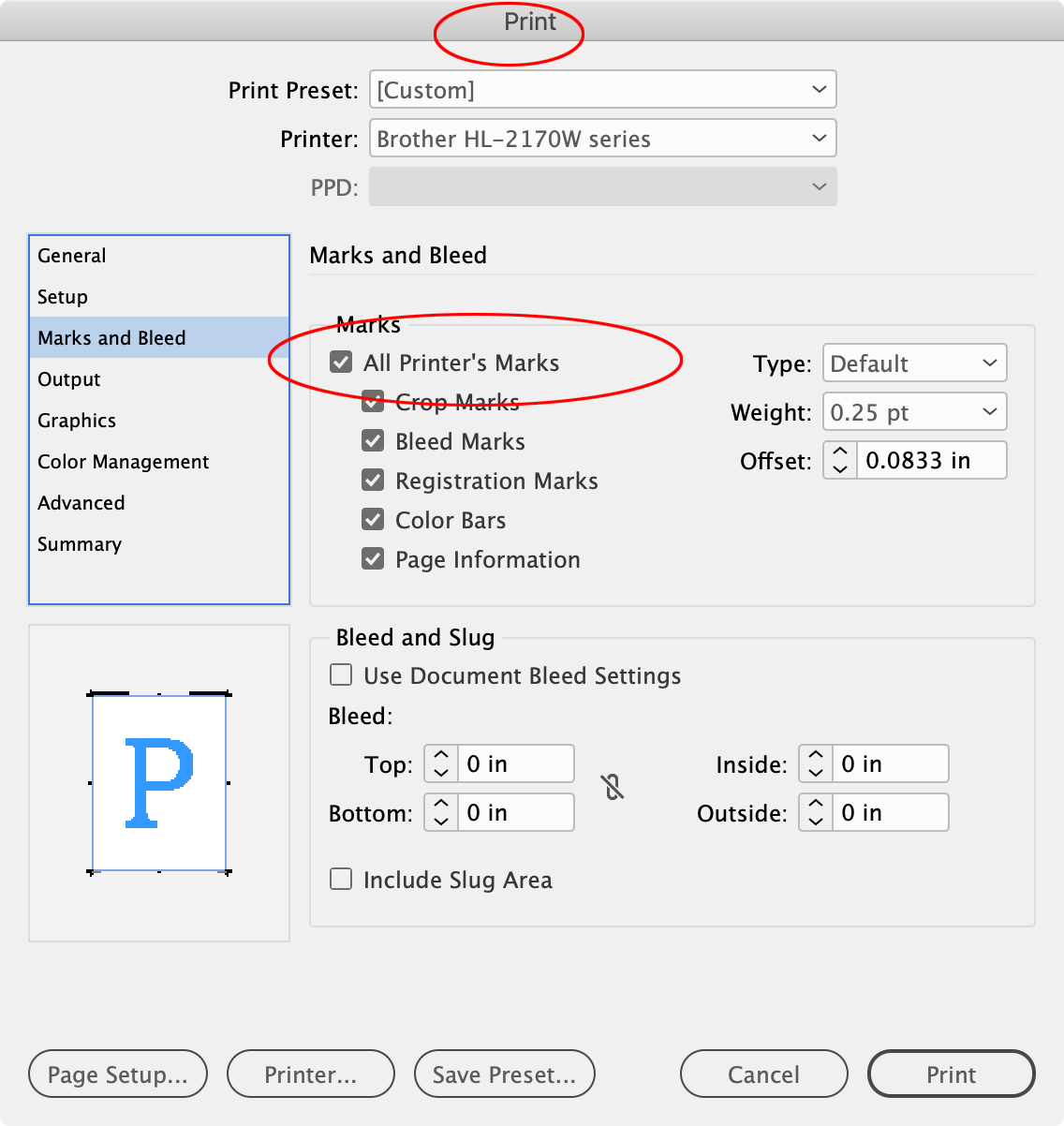Screen dimensions: 1064x1126
Task: Disable Registration Marks
Action: (373, 480)
